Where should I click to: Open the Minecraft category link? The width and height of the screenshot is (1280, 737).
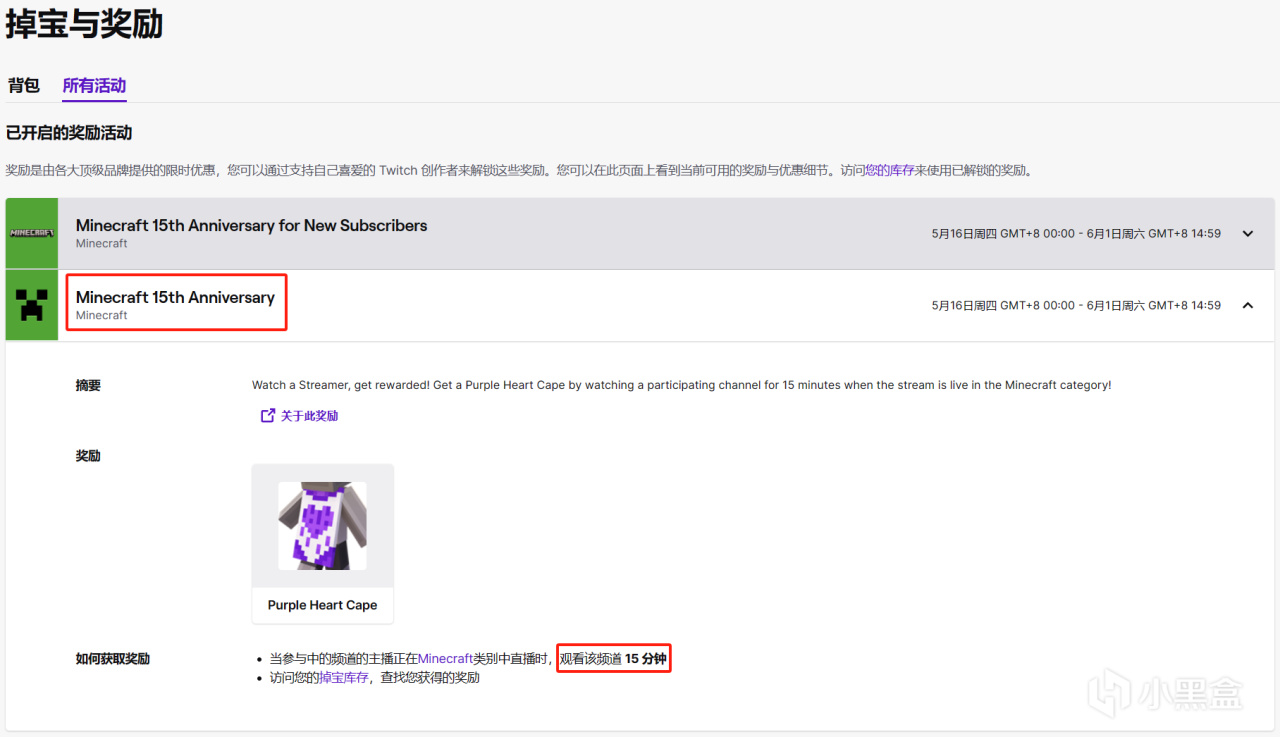pos(445,658)
